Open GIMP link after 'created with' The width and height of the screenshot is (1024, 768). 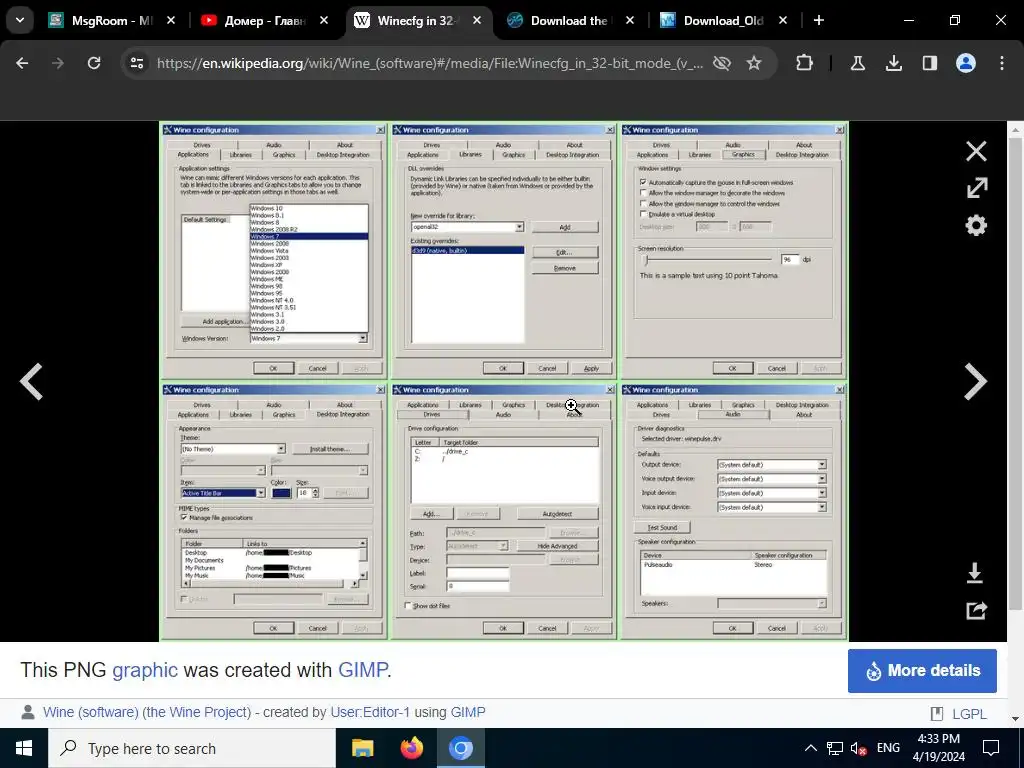point(362,670)
